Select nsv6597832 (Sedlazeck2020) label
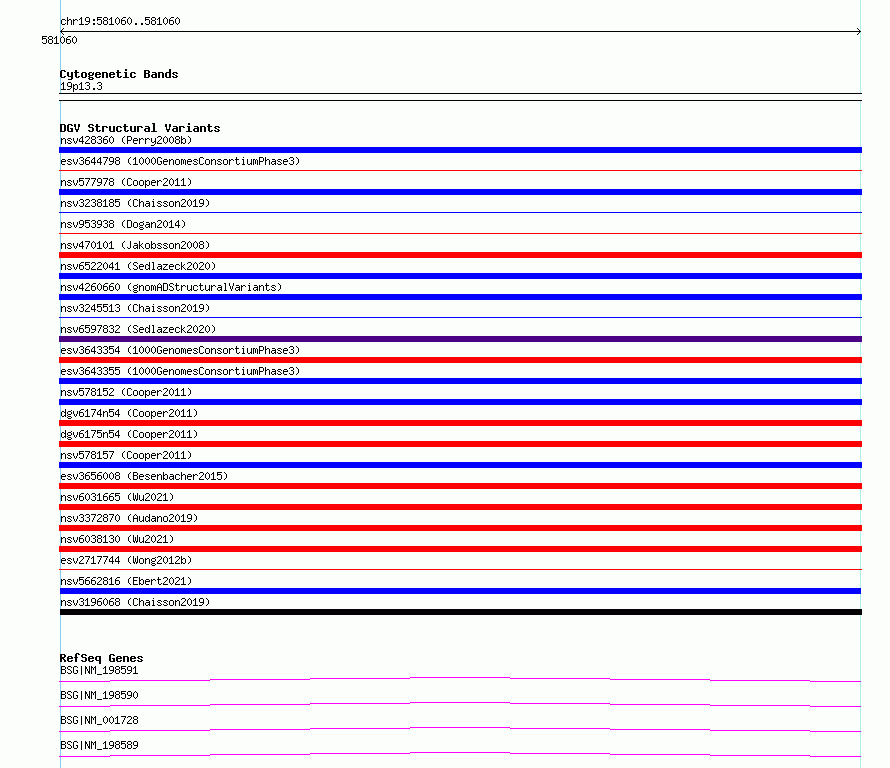The image size is (890, 768). (138, 329)
